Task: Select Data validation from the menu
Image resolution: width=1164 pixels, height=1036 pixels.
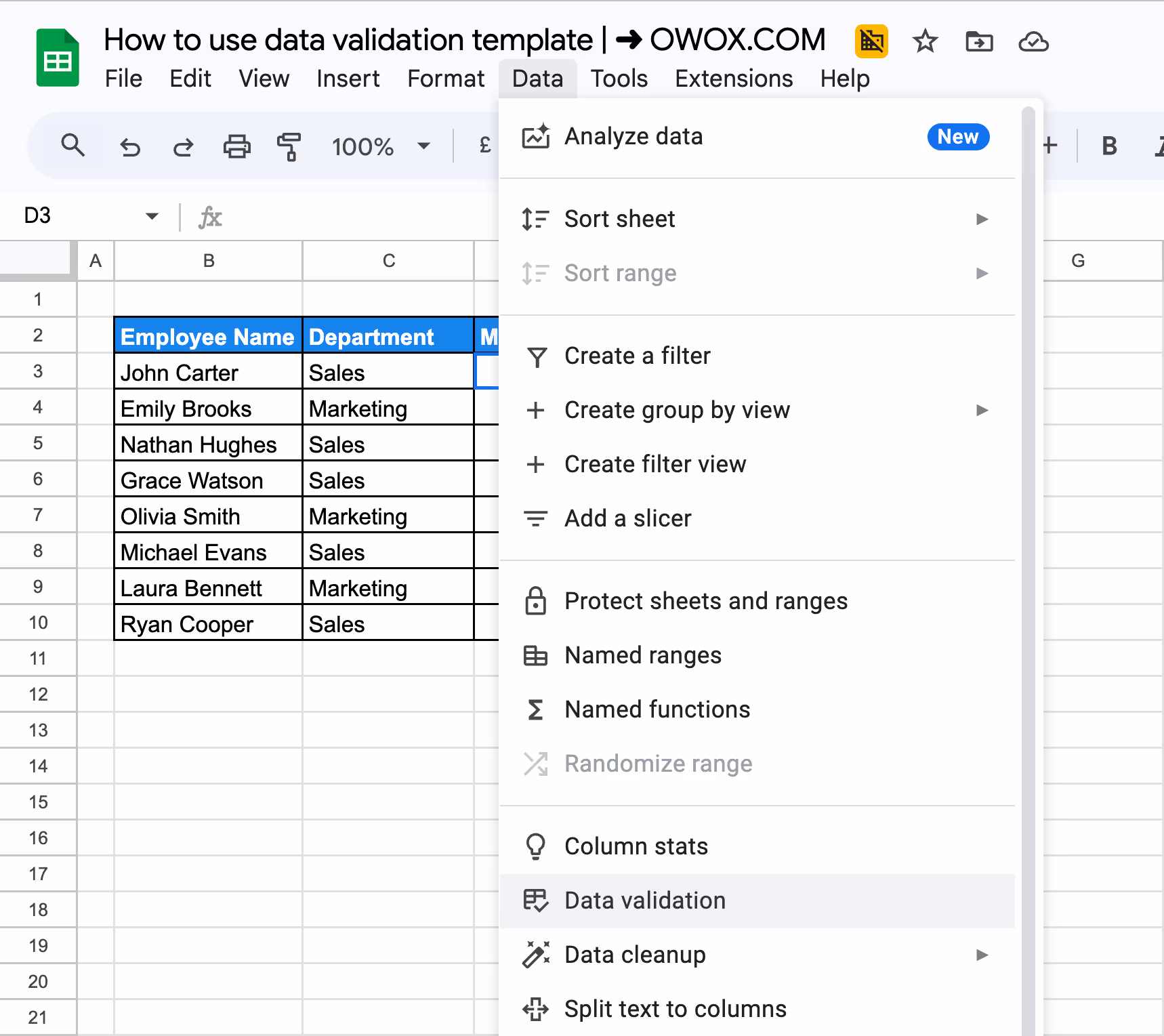Action: click(x=644, y=900)
